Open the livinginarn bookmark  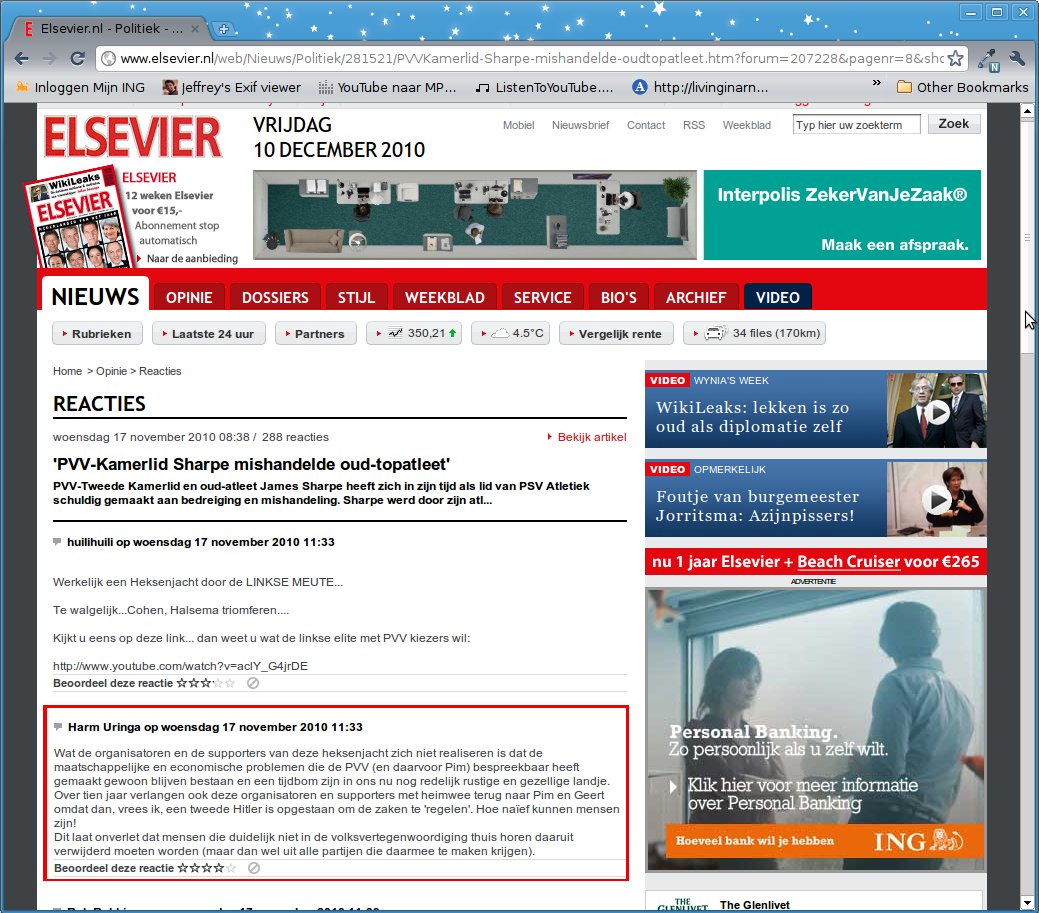pyautogui.click(x=700, y=87)
